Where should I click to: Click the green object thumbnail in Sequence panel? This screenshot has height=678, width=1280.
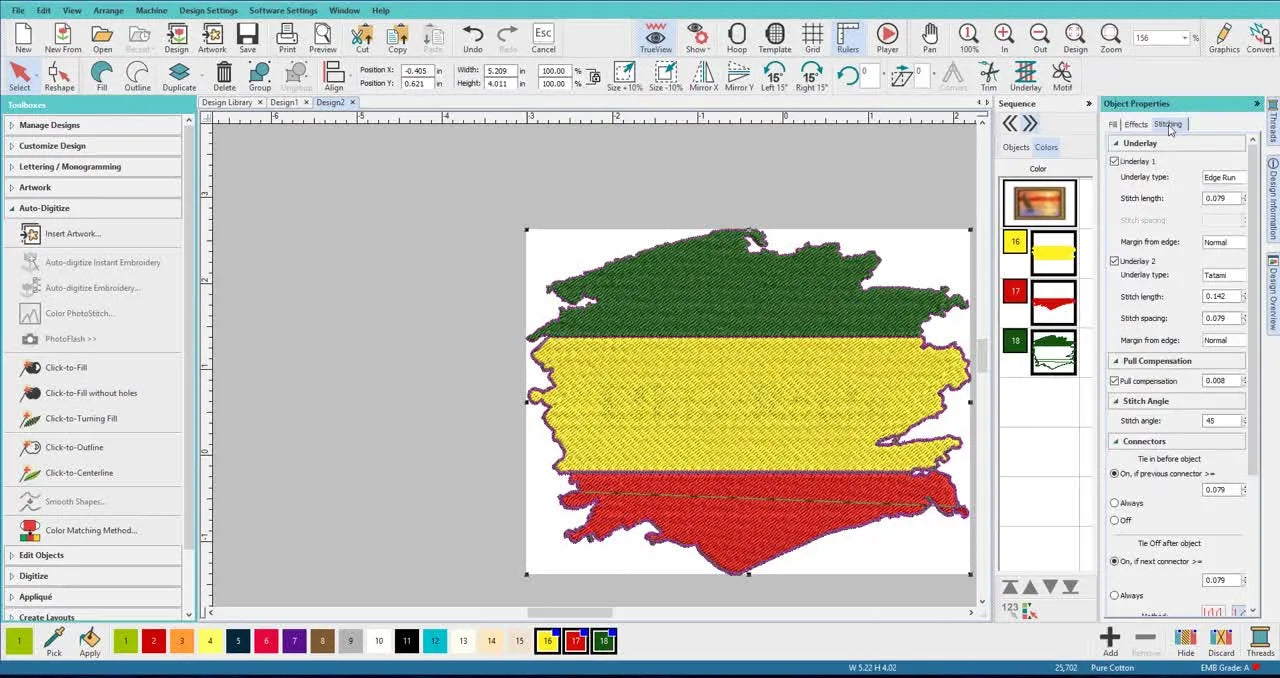[x=1052, y=351]
